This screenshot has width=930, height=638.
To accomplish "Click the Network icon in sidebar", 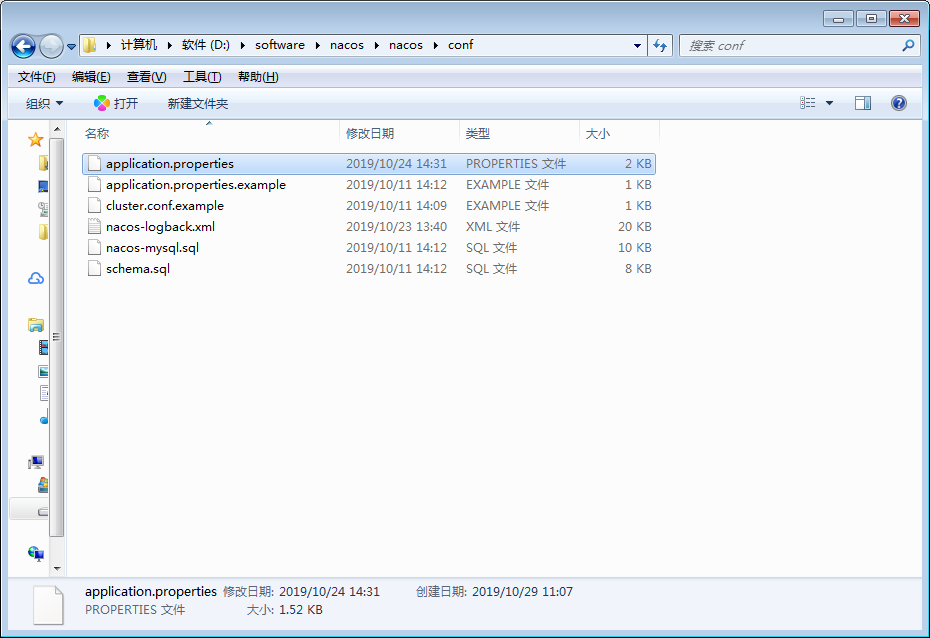I will coord(36,554).
